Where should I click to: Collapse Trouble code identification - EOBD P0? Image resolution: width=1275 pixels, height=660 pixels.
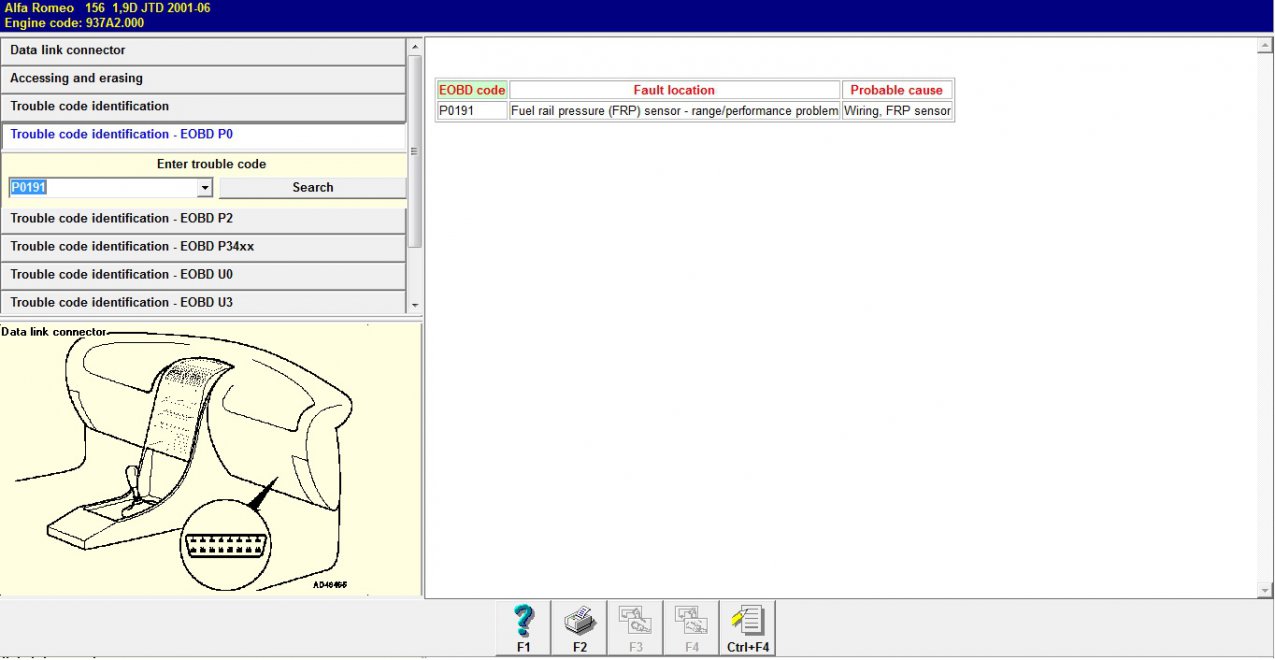[x=203, y=134]
